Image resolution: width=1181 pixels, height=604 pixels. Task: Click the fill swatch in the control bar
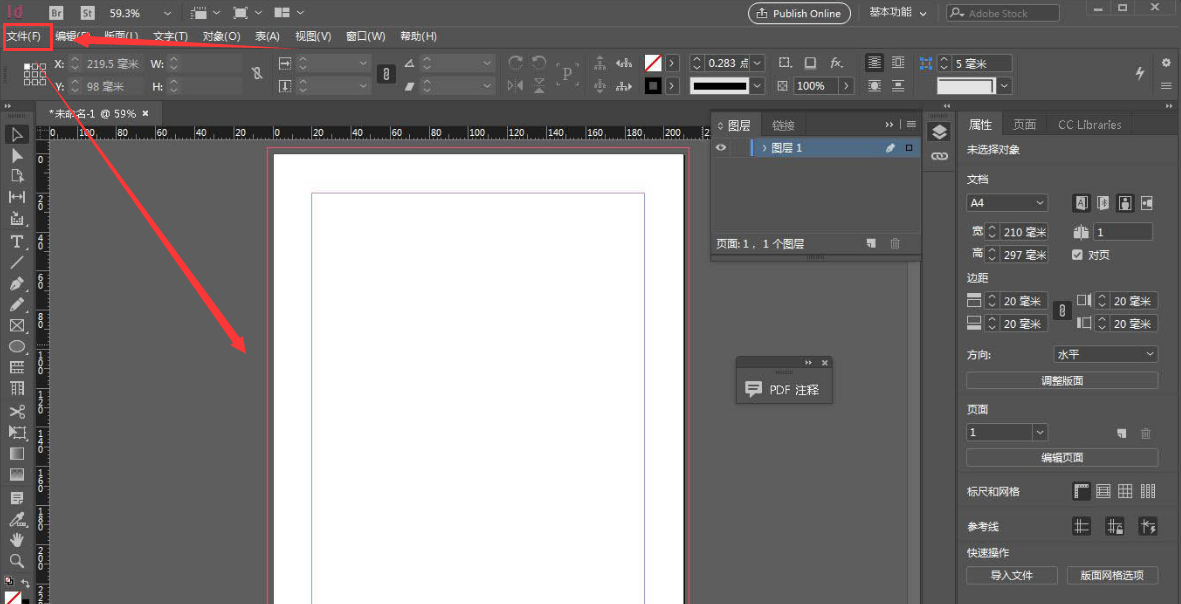point(653,63)
